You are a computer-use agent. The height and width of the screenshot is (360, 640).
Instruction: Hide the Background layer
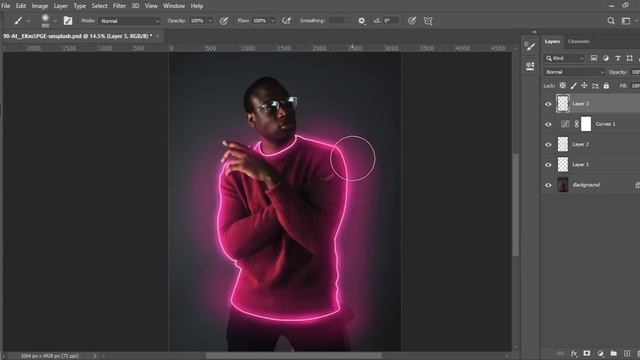pyautogui.click(x=548, y=185)
